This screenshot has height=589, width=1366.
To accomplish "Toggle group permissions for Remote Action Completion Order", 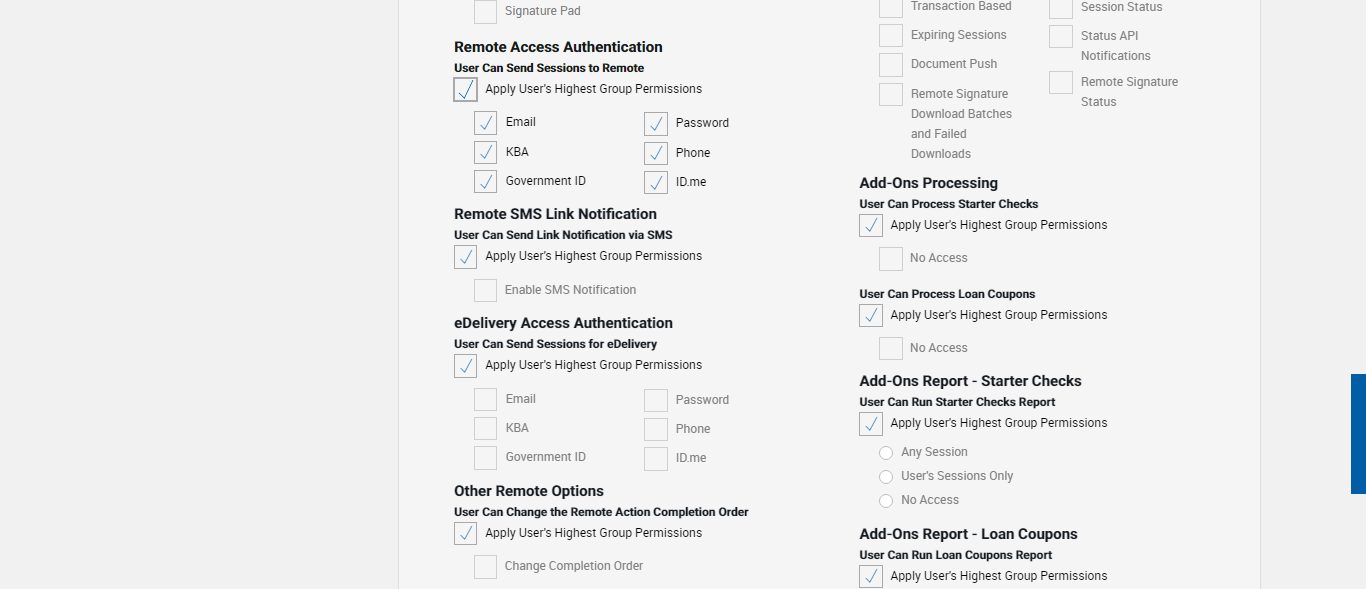I will pyautogui.click(x=465, y=534).
